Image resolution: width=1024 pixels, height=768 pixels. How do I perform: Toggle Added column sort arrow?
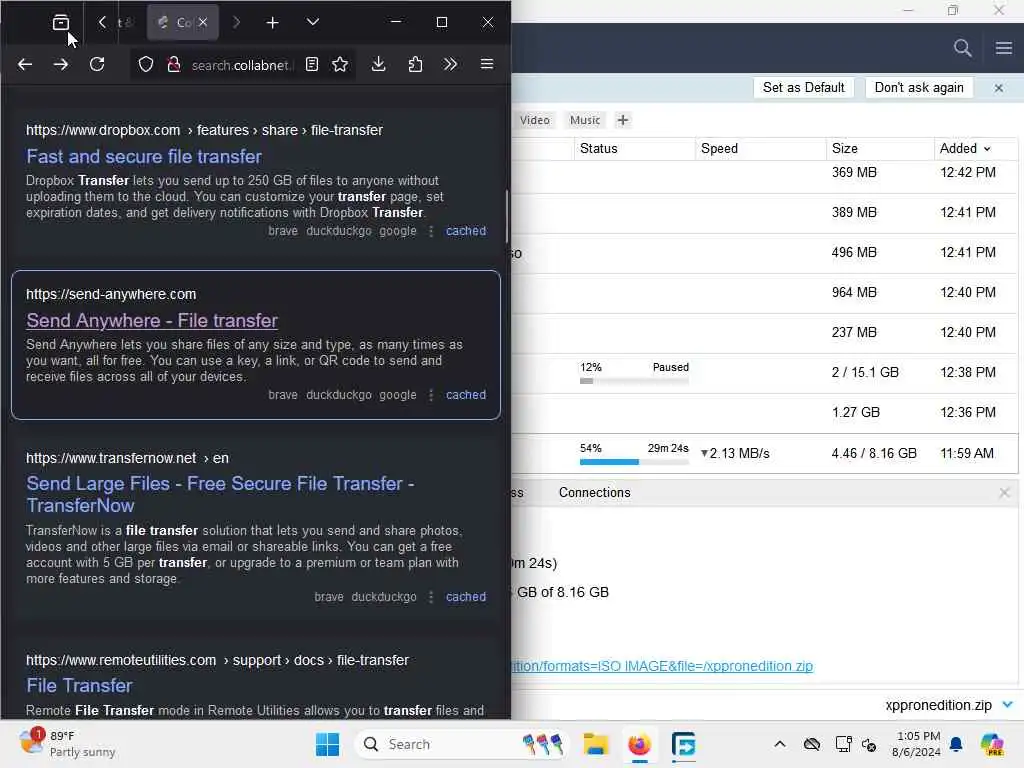point(987,149)
